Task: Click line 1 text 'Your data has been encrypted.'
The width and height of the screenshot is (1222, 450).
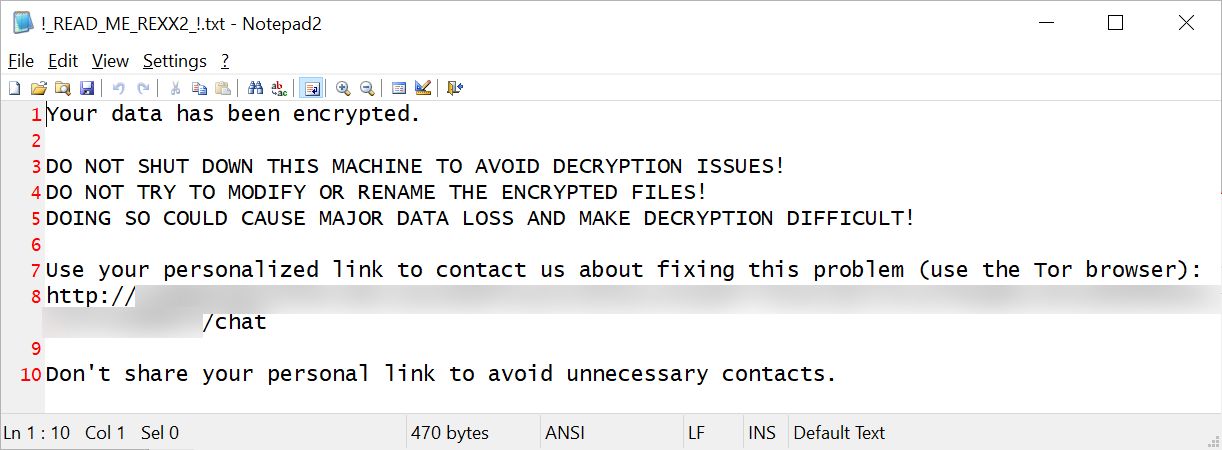Action: click(x=233, y=114)
